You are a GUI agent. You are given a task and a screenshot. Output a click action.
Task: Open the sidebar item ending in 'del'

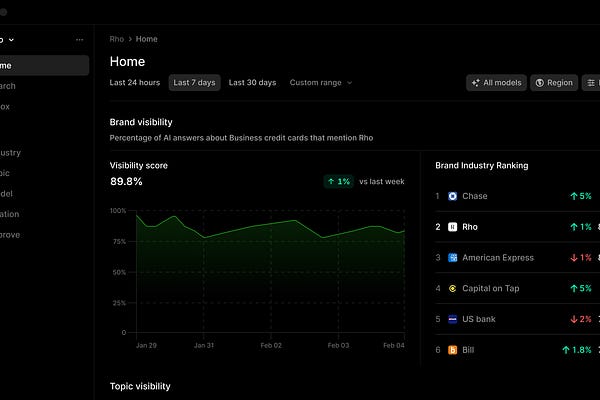pos(6,194)
